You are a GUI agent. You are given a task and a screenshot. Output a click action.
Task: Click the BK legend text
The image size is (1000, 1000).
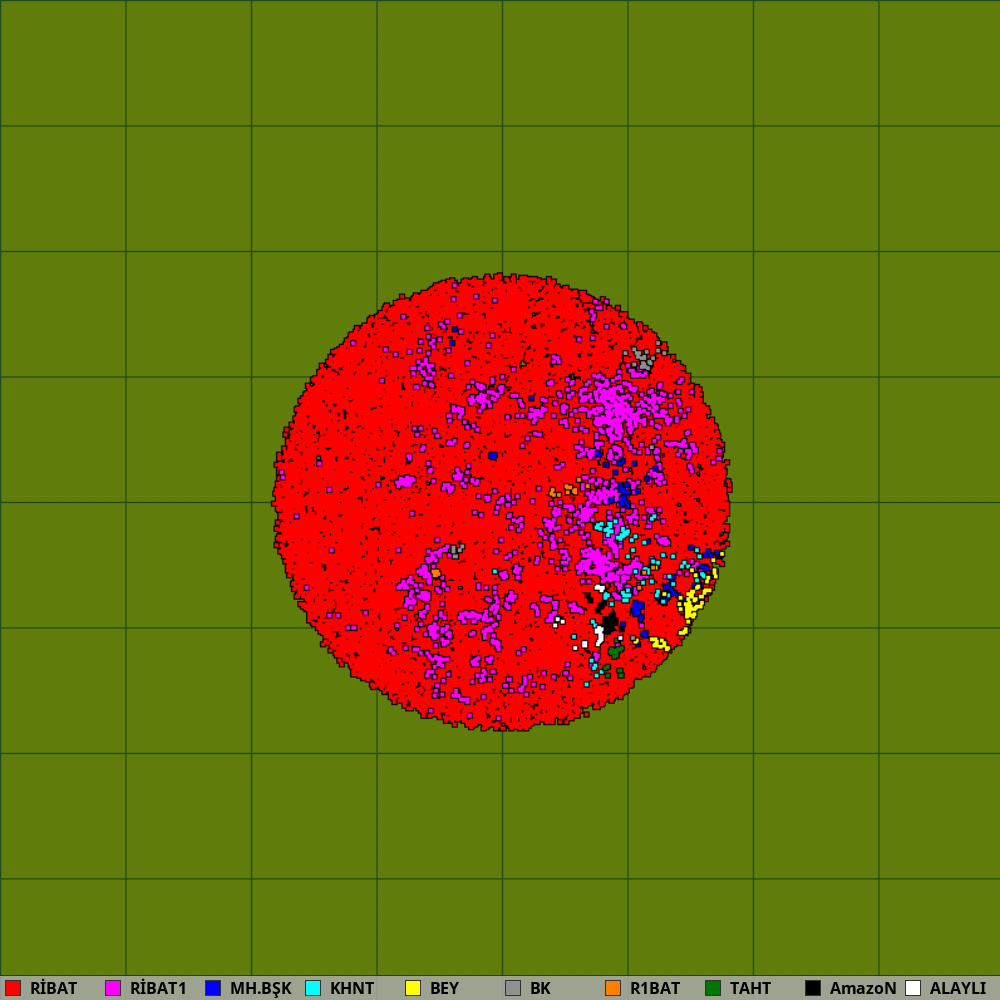(x=540, y=988)
